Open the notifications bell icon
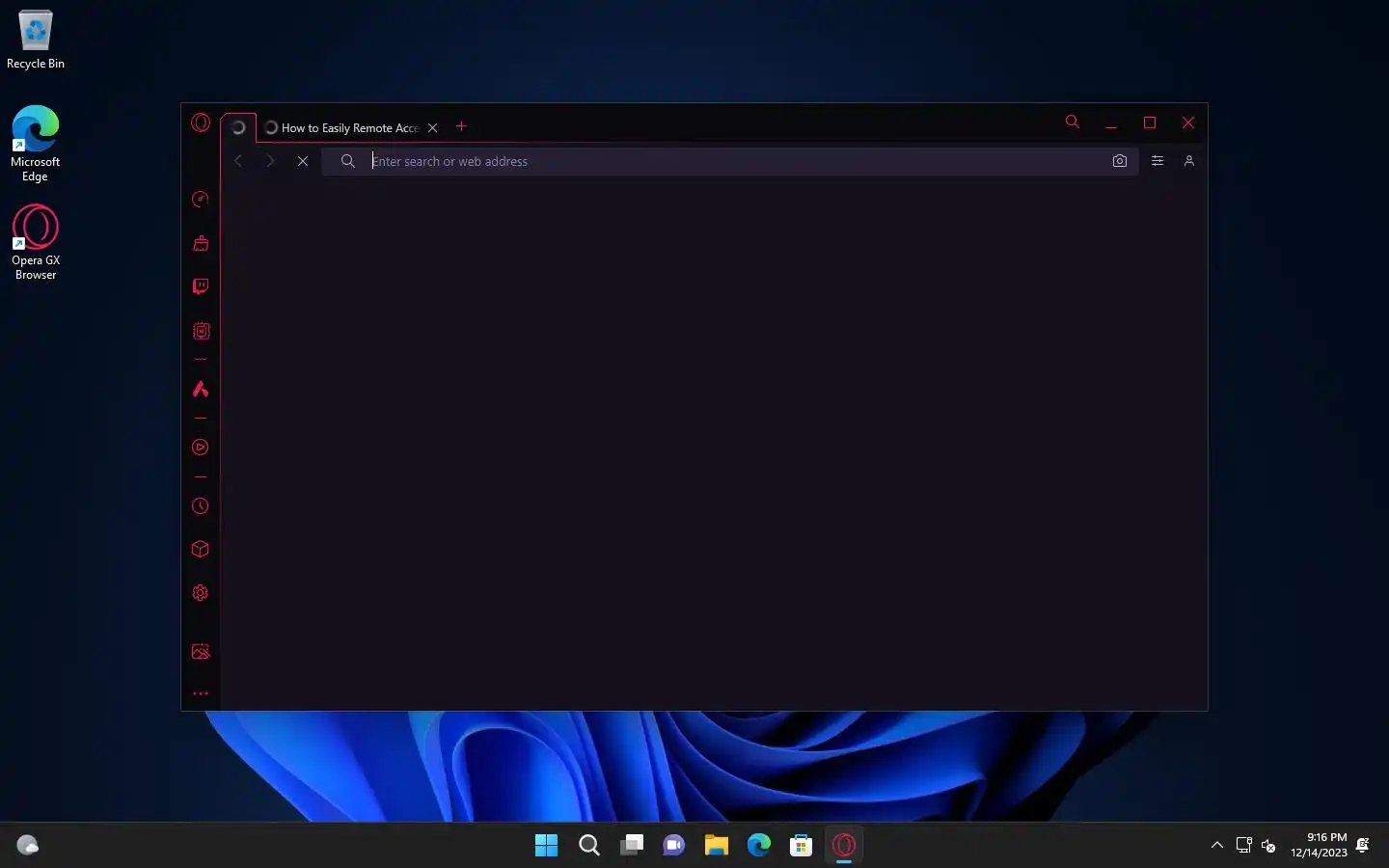1389x868 pixels. click(1363, 846)
